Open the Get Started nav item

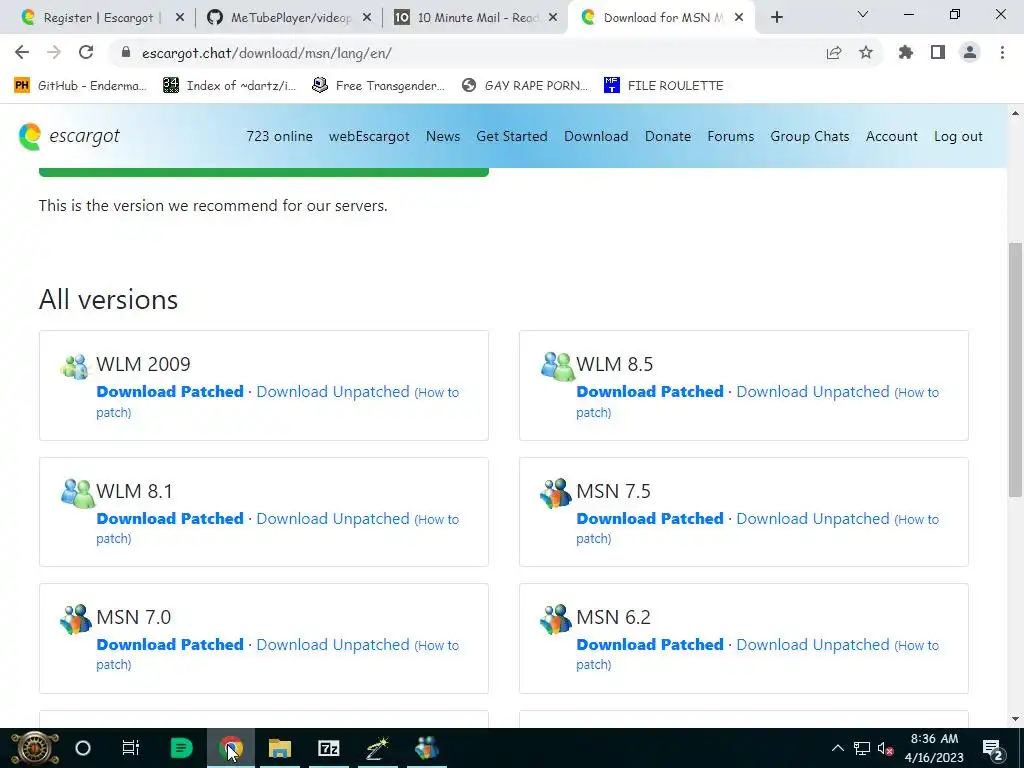pyautogui.click(x=512, y=136)
